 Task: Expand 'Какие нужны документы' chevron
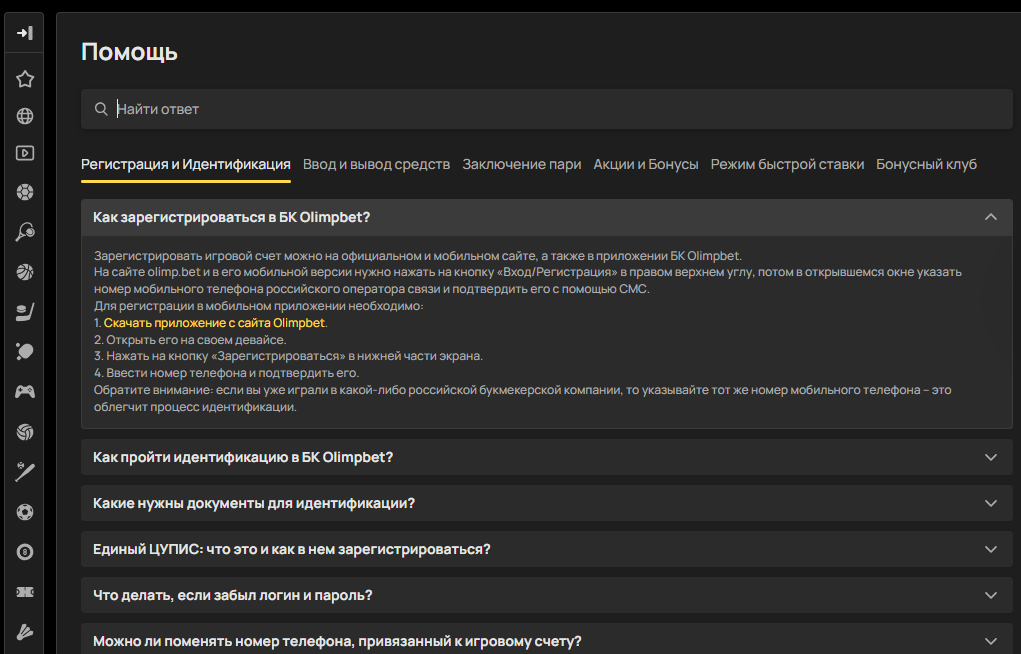coord(990,503)
